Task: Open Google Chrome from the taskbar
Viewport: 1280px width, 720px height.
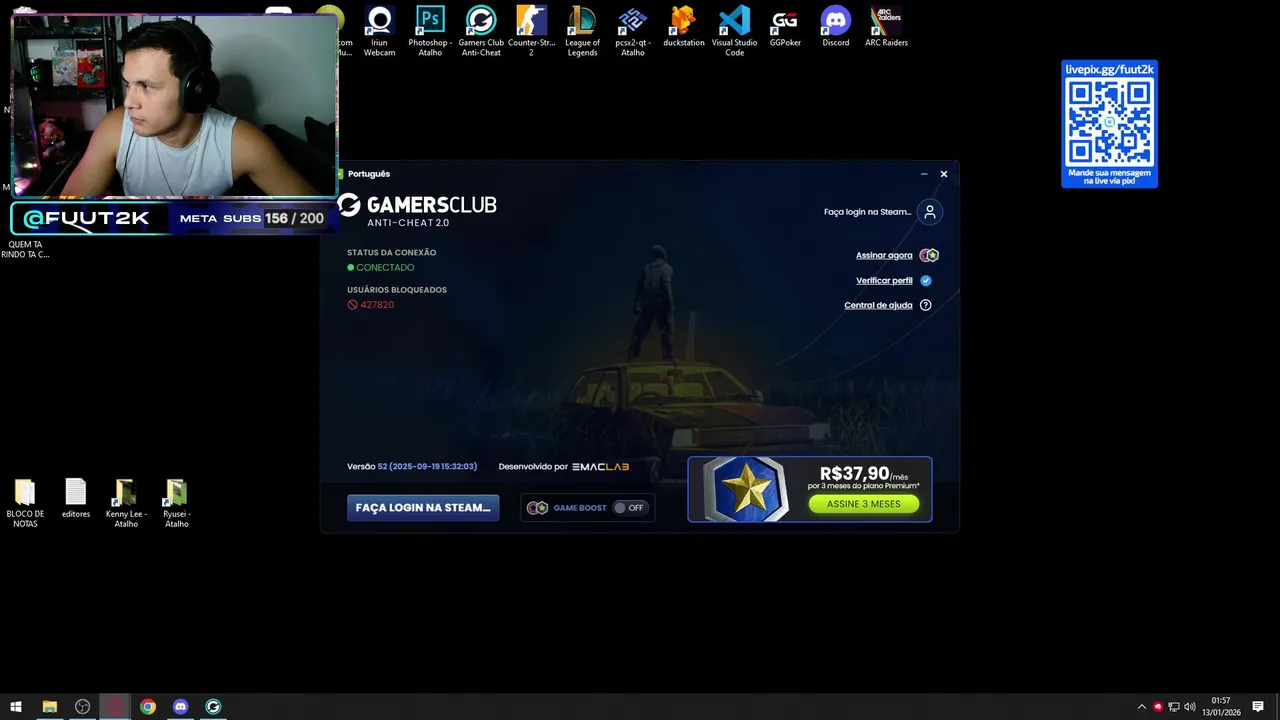Action: pos(148,707)
